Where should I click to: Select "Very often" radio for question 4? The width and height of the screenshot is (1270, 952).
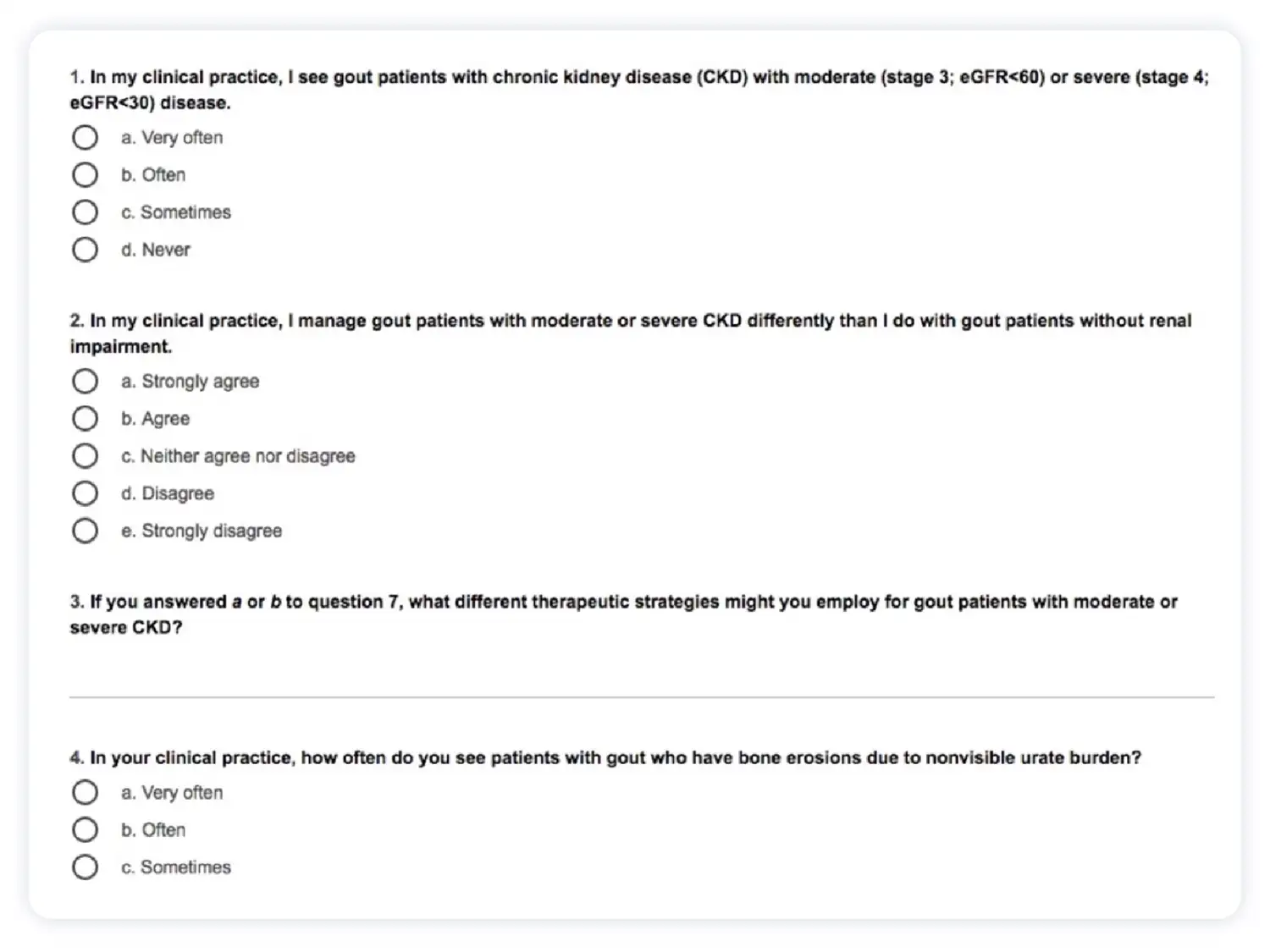(x=85, y=793)
